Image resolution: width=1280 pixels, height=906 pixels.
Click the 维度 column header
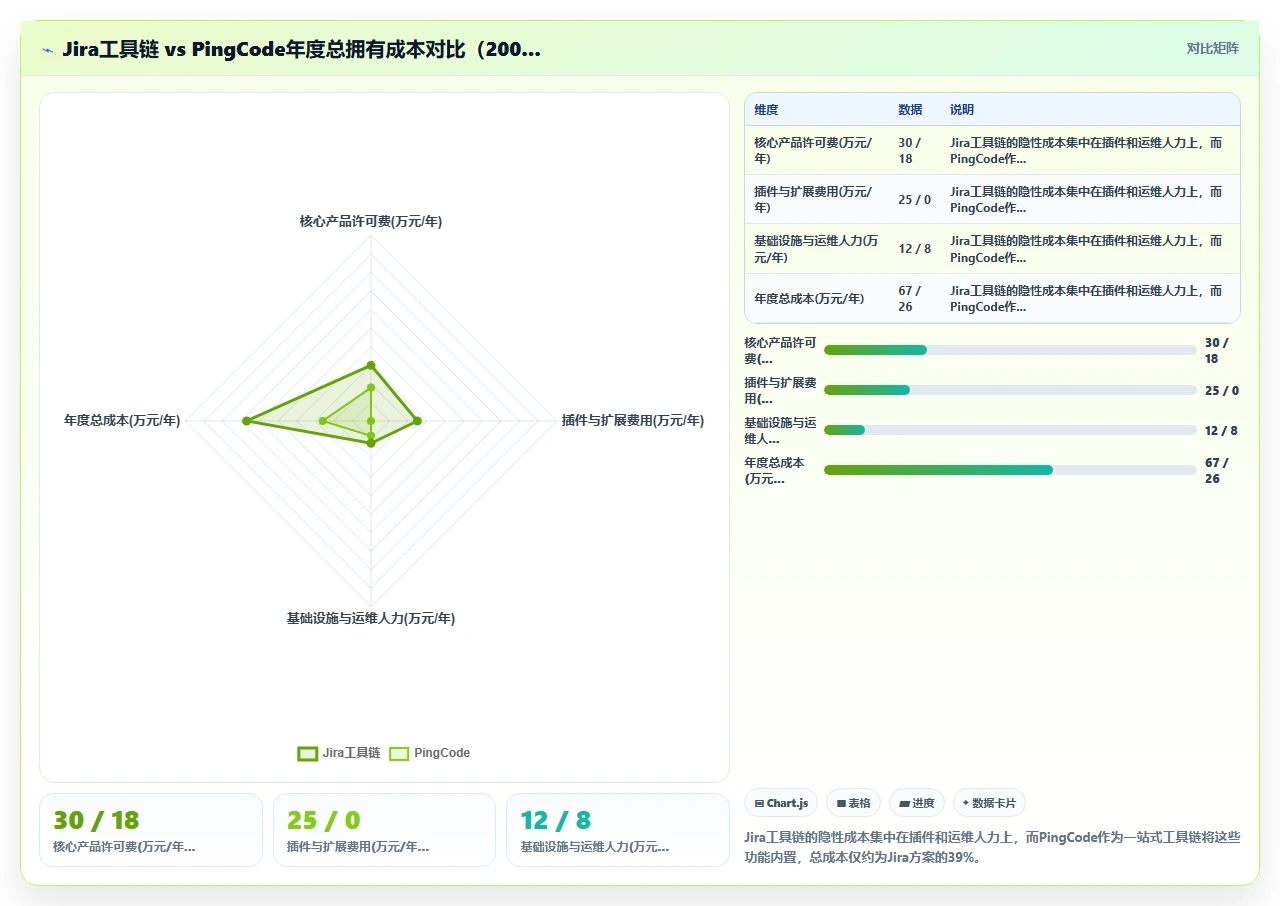pos(766,109)
